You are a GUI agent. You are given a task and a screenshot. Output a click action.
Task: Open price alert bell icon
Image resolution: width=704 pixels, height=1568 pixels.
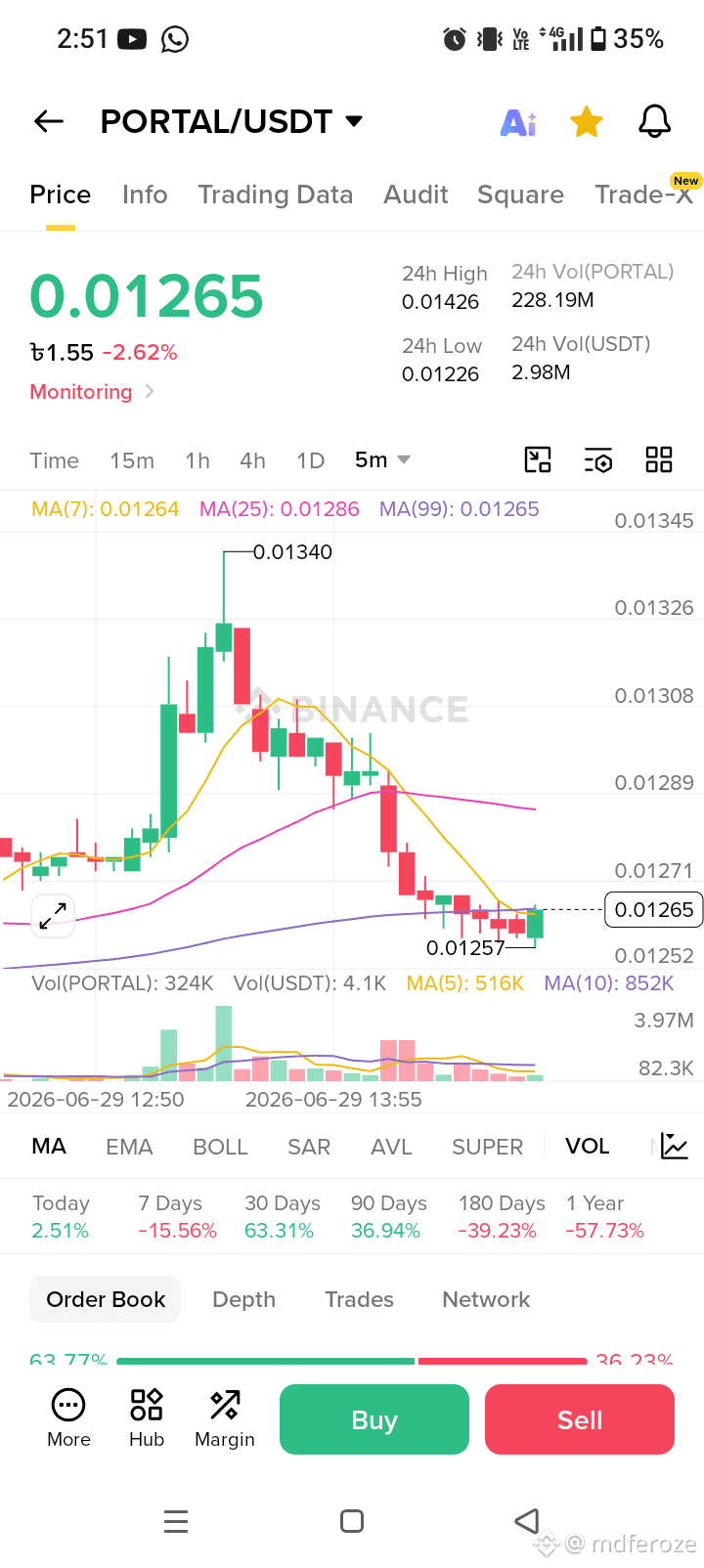(655, 122)
